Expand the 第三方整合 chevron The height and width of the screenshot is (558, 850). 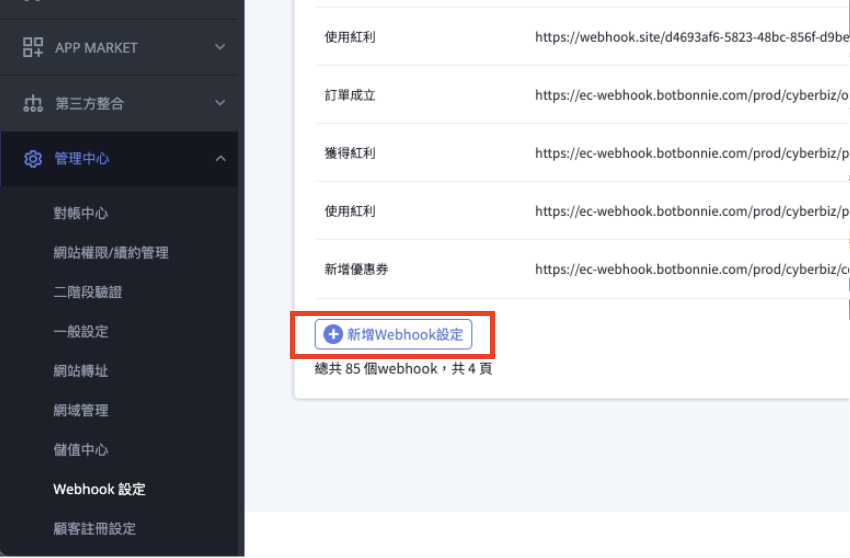pyautogui.click(x=220, y=103)
